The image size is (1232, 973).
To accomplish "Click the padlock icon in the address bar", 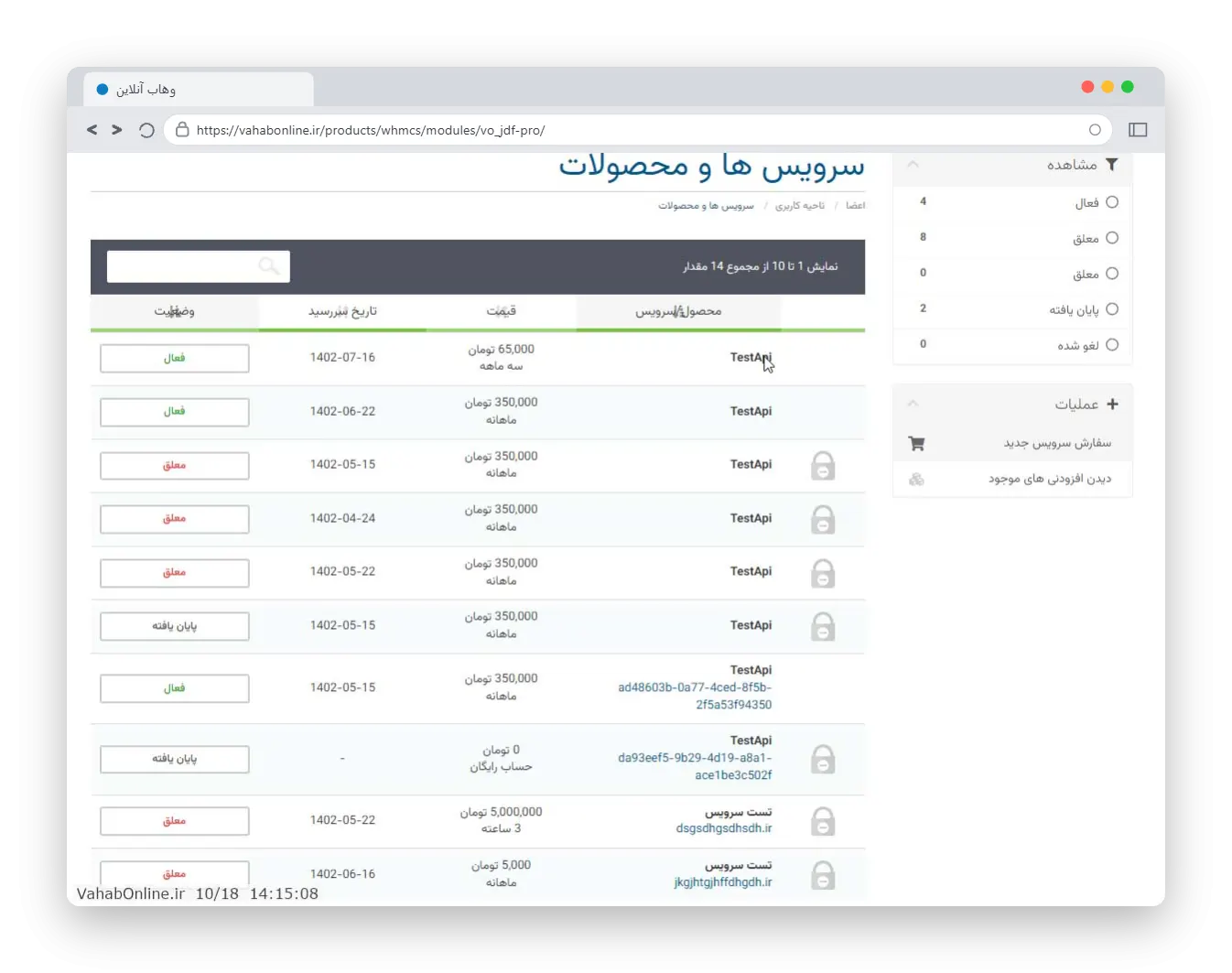I will [x=182, y=130].
